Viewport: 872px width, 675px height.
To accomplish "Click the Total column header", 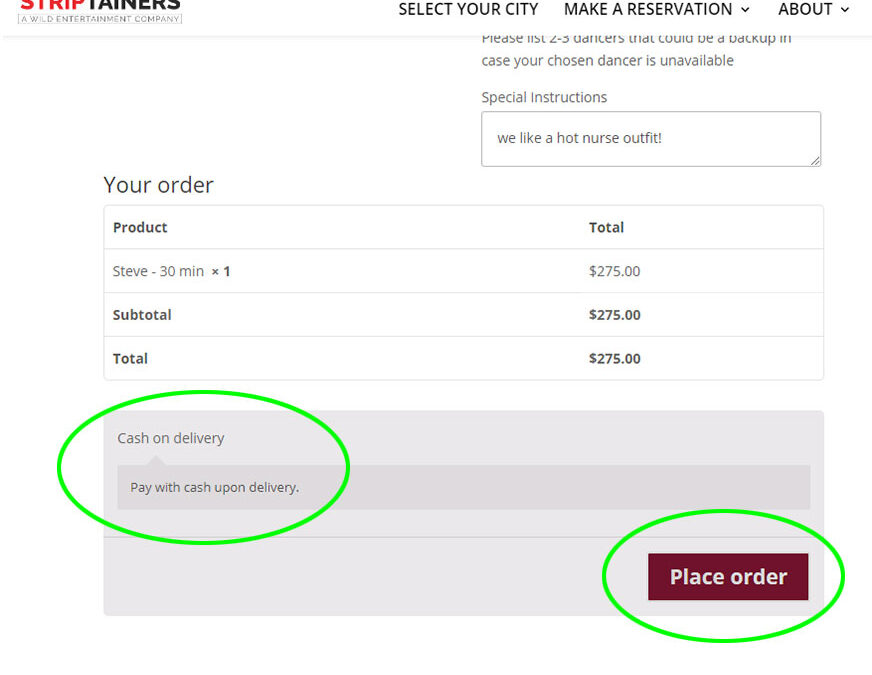I will coord(606,227).
